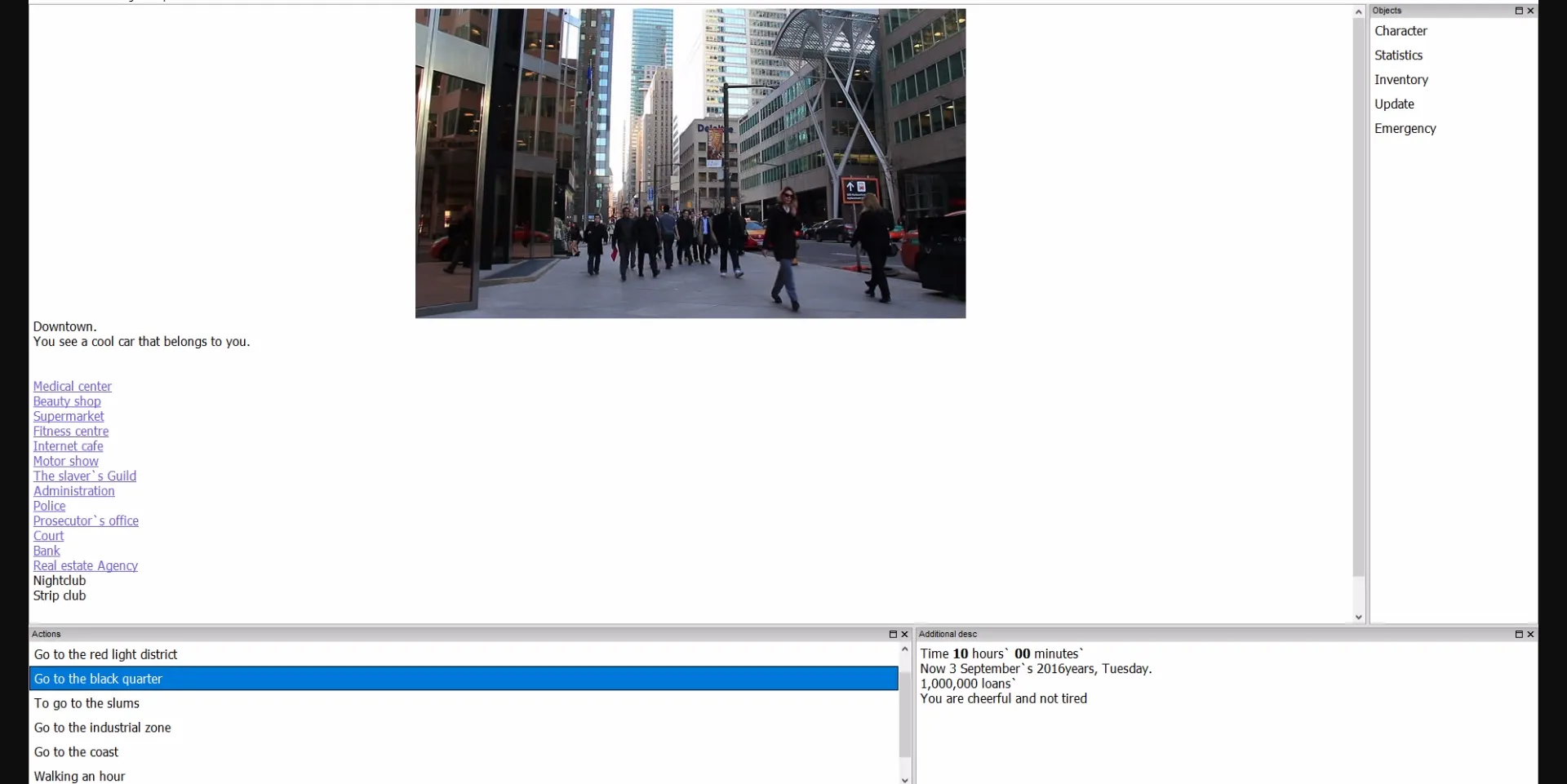Close the Actions panel
Viewport: 1567px width, 784px height.
point(904,634)
